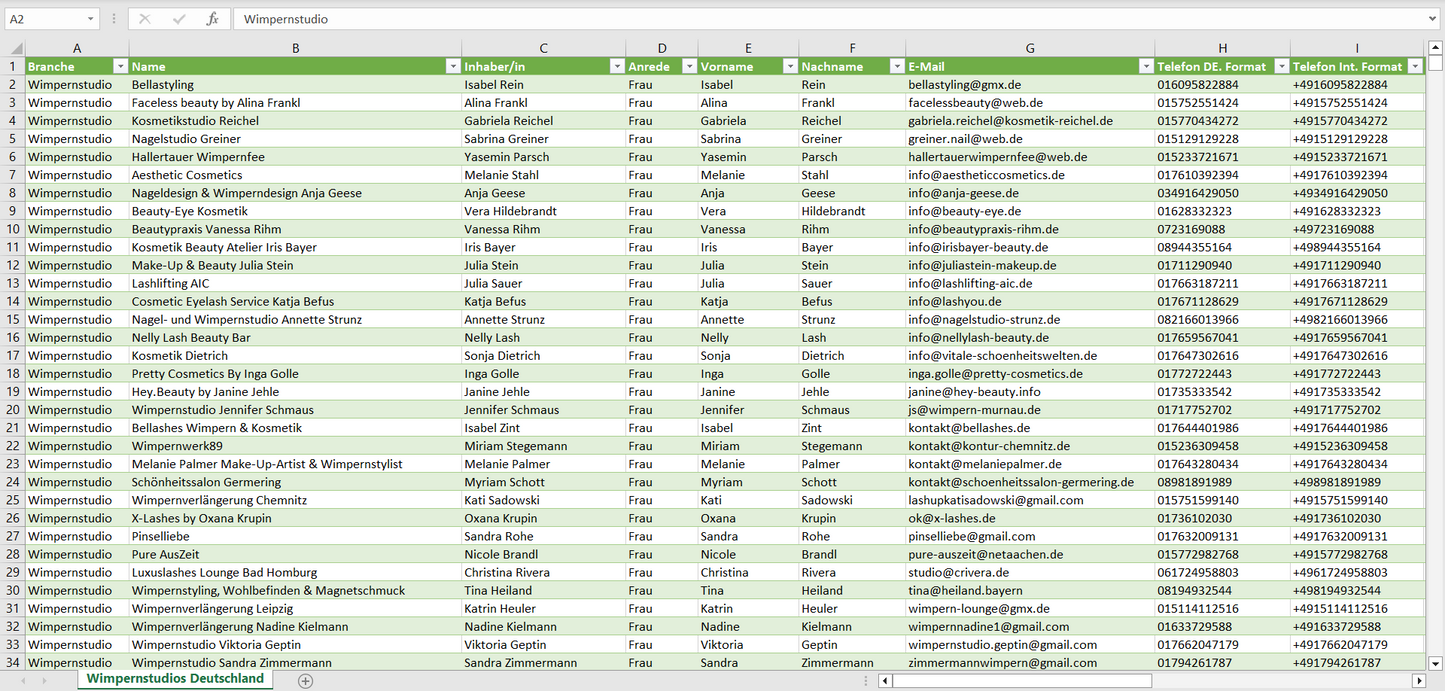This screenshot has width=1445, height=691.
Task: Click the Enter checkmark icon in formula bar
Action: [179, 19]
